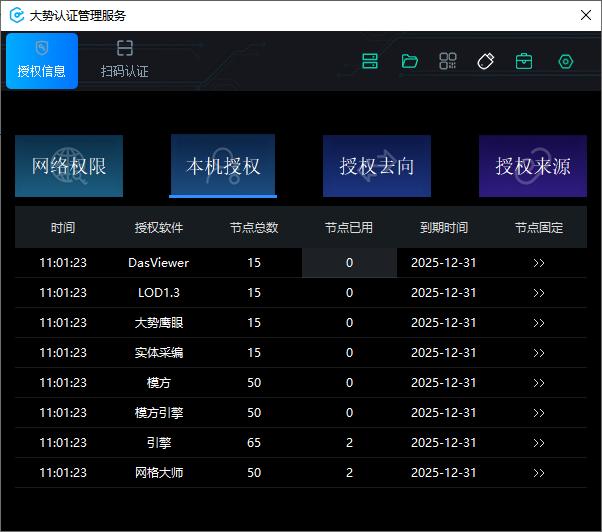Click the 授权软件 column header

(159, 228)
